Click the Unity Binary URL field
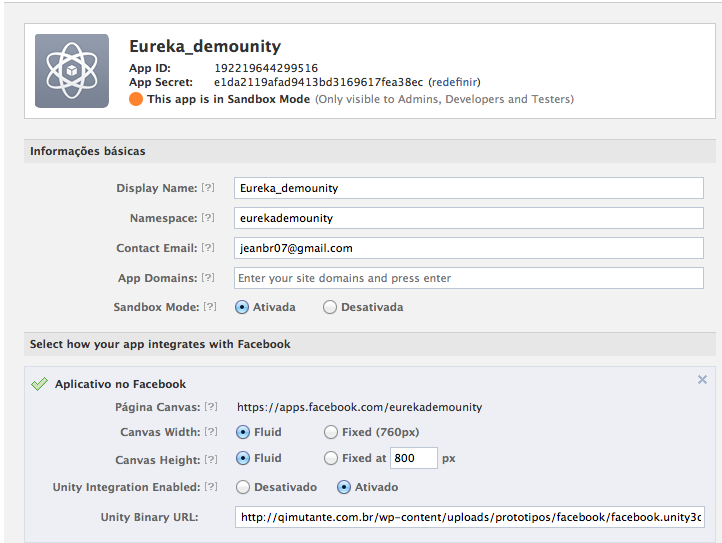This screenshot has width=722, height=543. coord(470,517)
